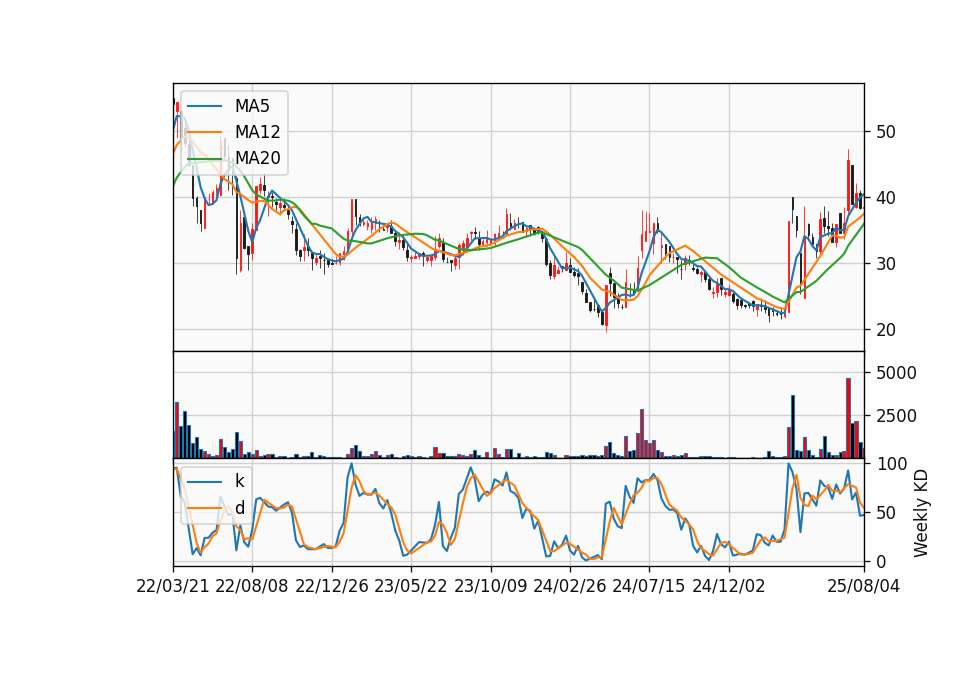
Task: Click the 22/08/08 date axis label
Action: click(x=252, y=586)
